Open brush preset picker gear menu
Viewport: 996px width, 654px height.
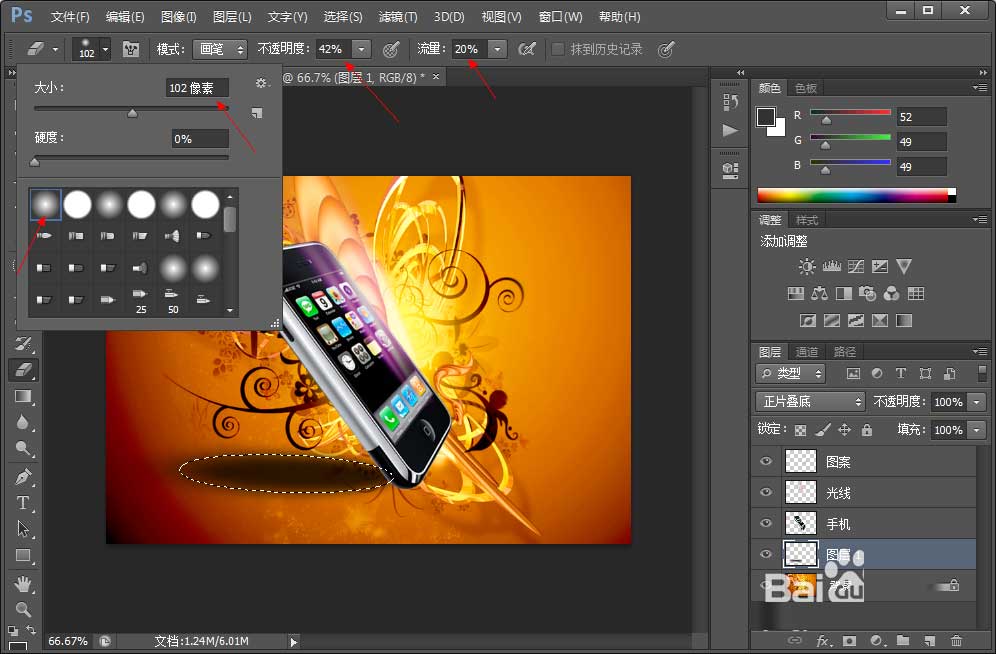pyautogui.click(x=261, y=83)
